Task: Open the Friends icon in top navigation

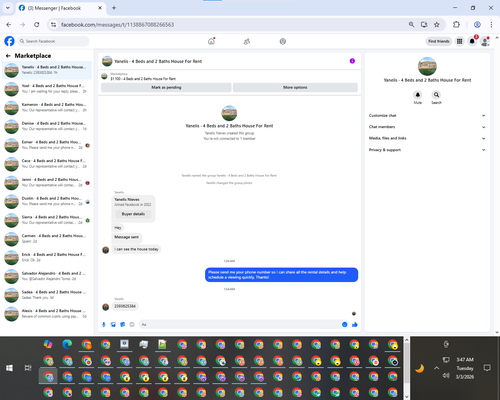Action: click(247, 41)
